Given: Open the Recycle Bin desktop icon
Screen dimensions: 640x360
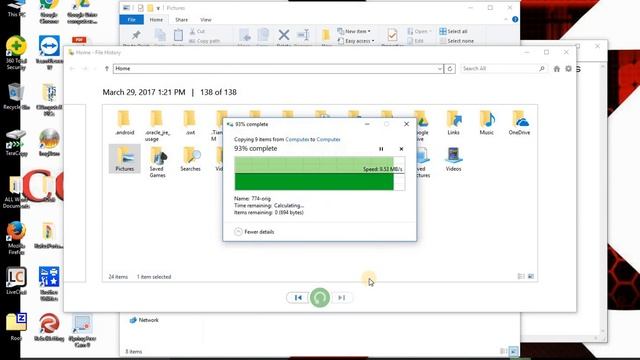Looking at the screenshot, I should (x=16, y=96).
